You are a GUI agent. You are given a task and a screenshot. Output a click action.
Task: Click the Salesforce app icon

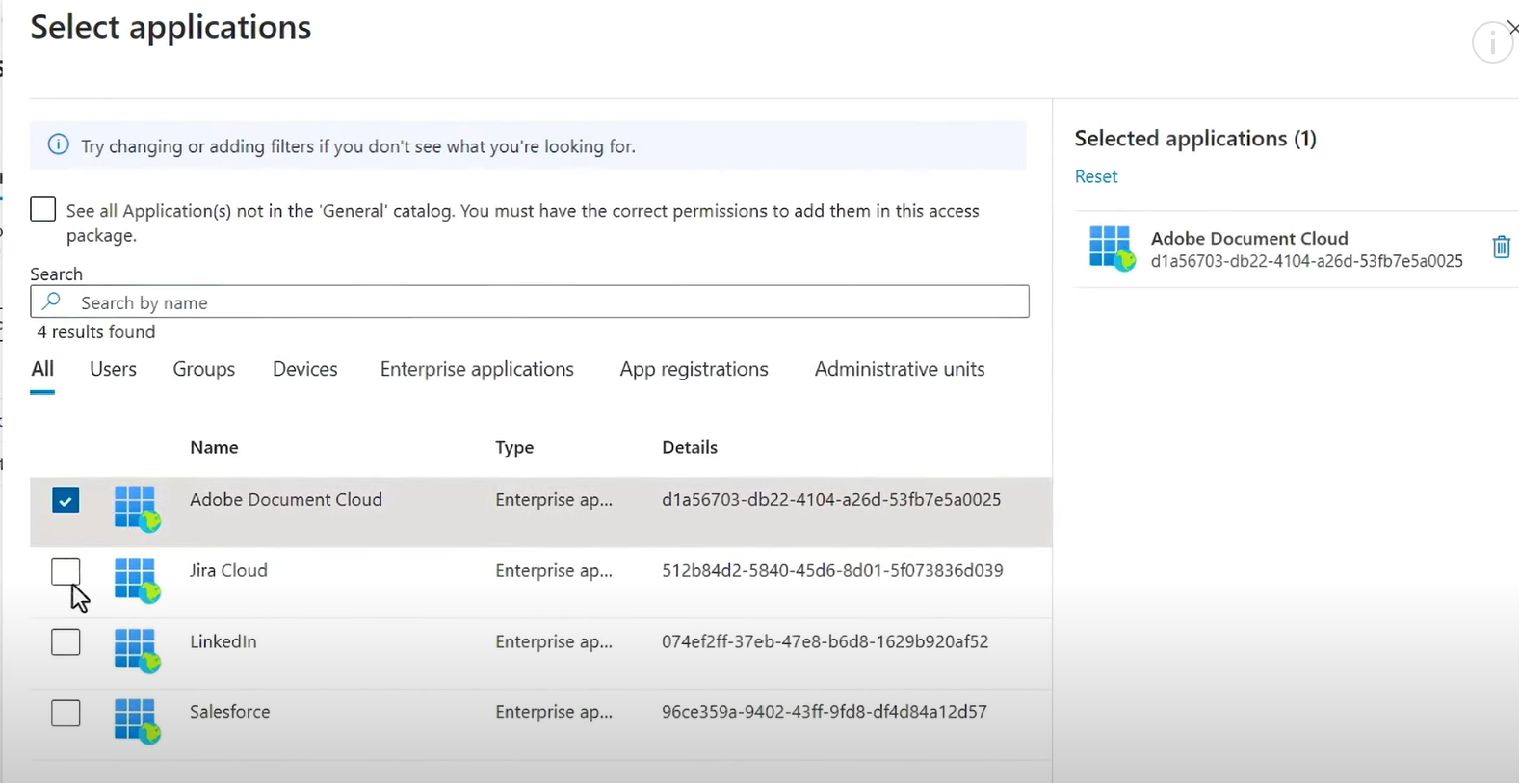(x=136, y=720)
